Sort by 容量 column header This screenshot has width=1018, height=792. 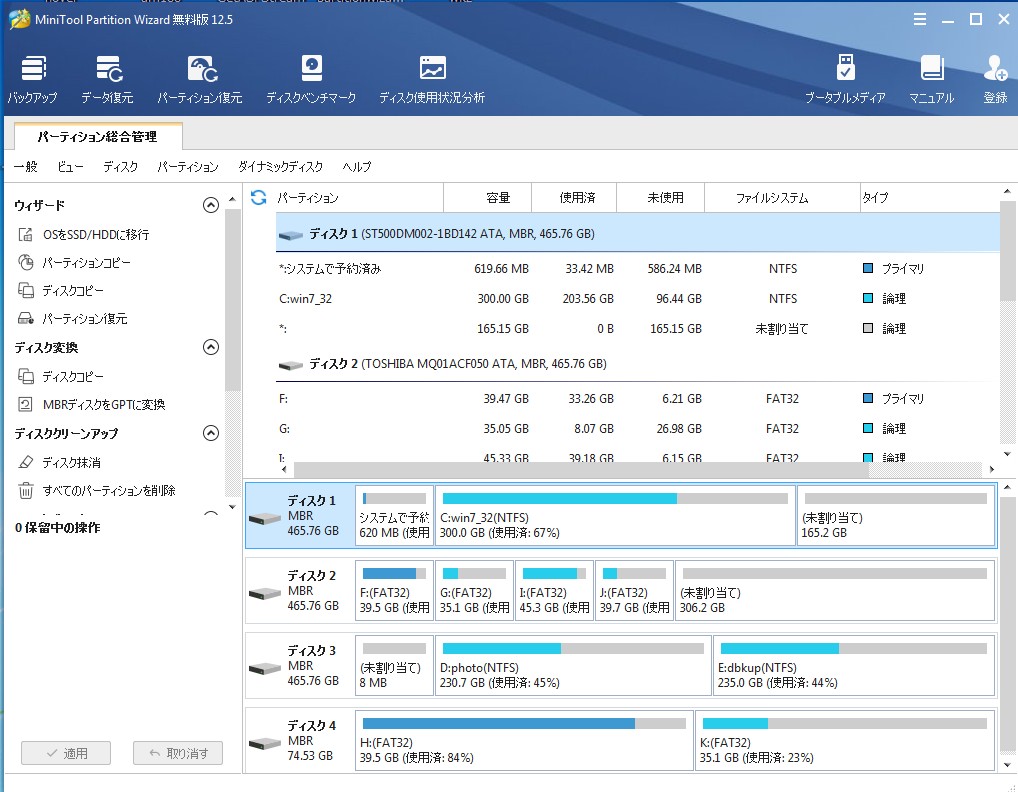488,197
